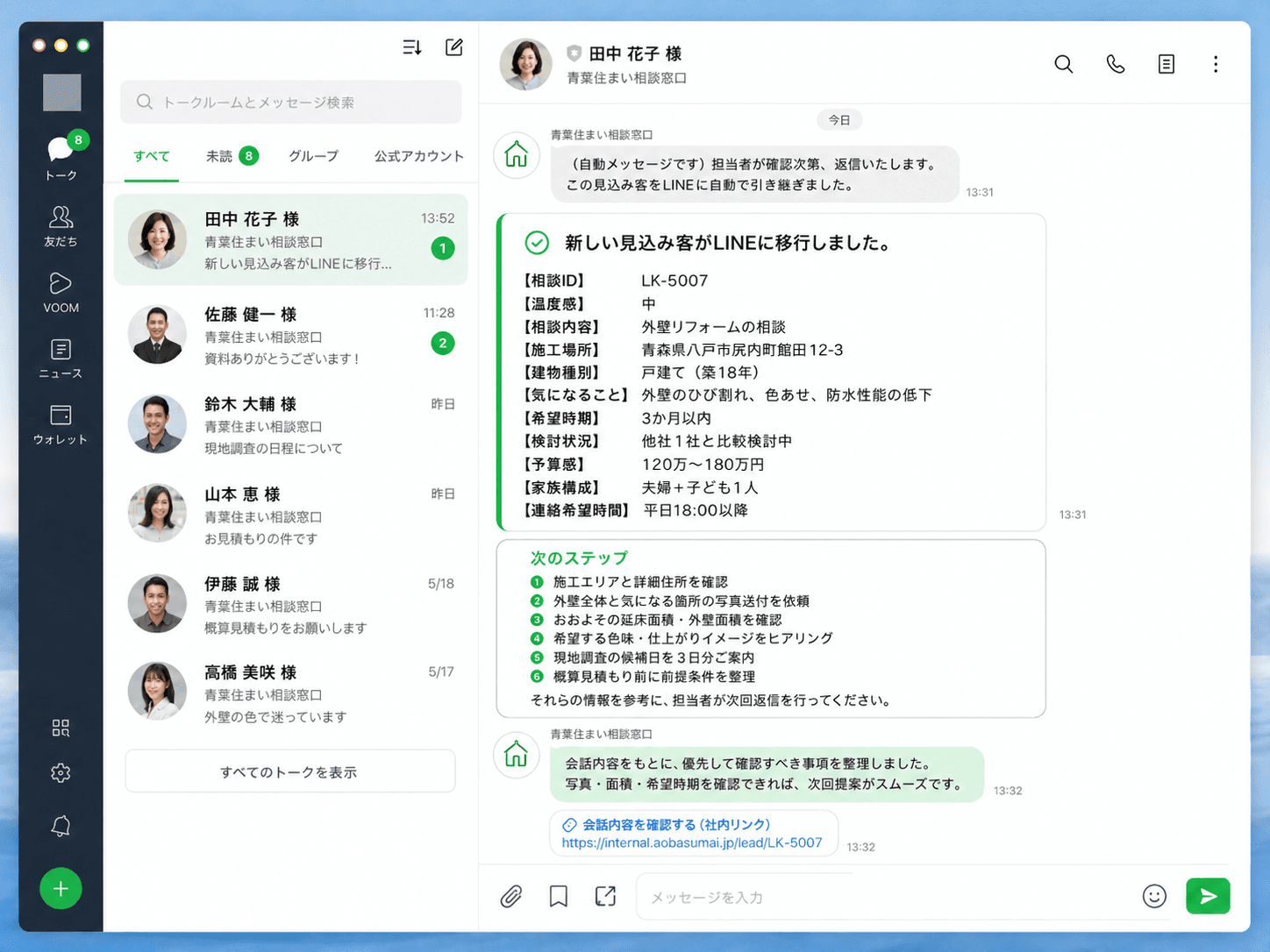Open chat with 田中 花子 様
Screen dimensions: 1270x952
(x=290, y=240)
